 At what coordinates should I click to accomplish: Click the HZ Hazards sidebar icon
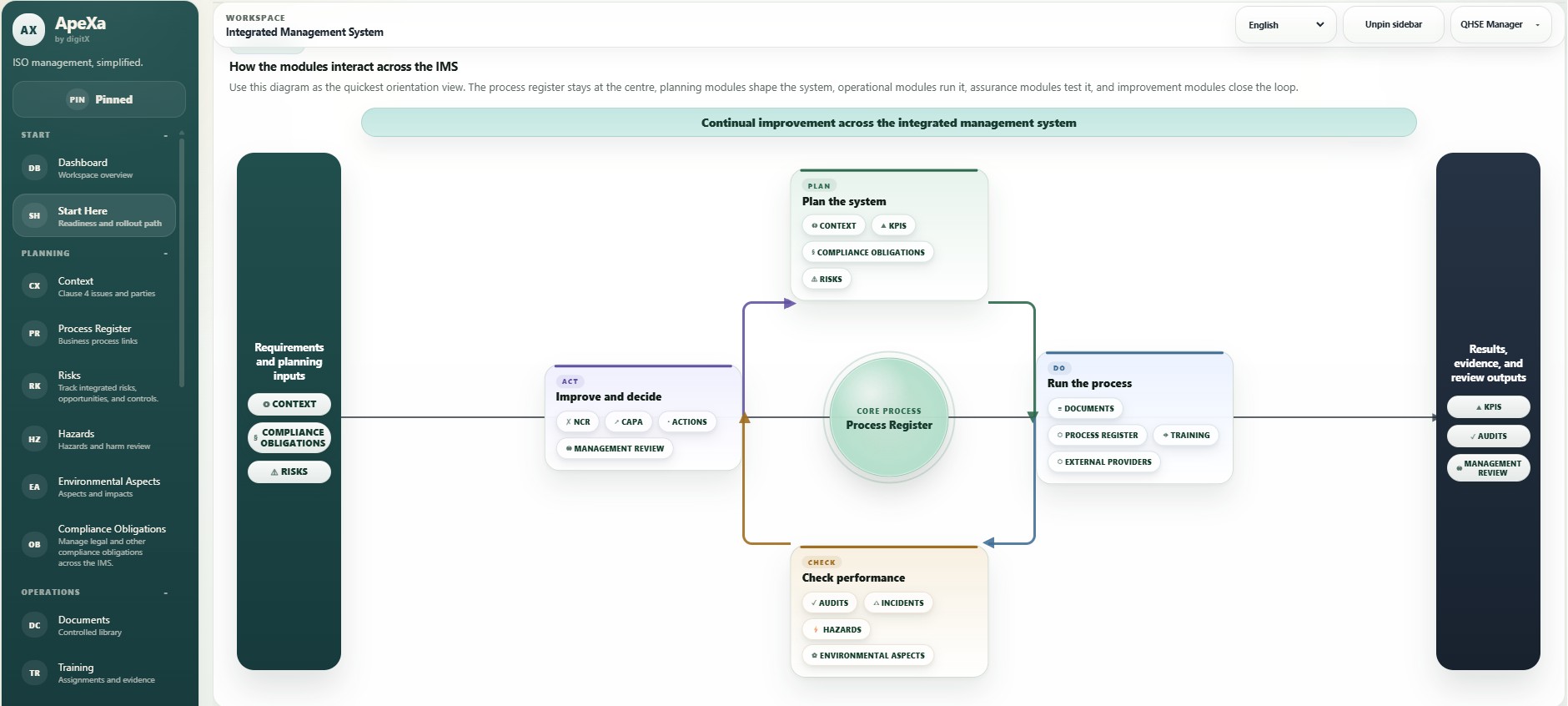tap(34, 439)
